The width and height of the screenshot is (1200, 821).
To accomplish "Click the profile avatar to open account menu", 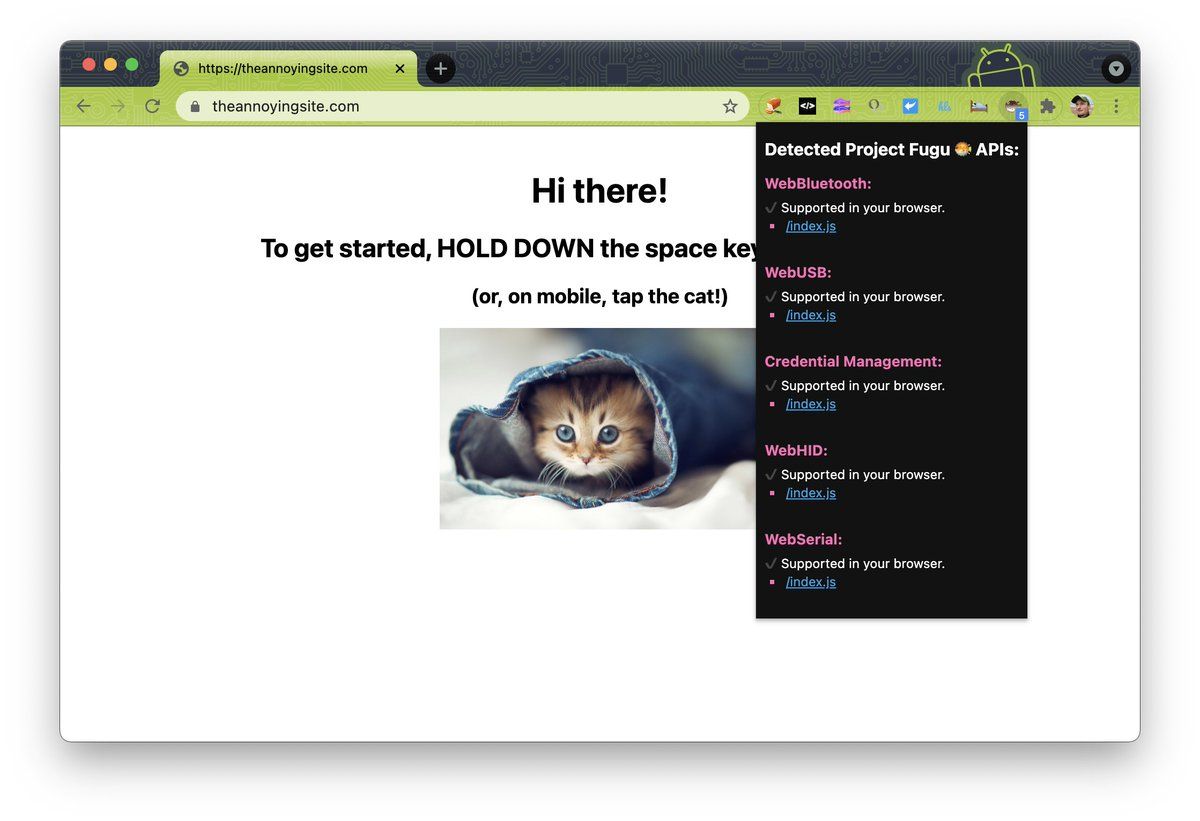I will click(x=1081, y=105).
